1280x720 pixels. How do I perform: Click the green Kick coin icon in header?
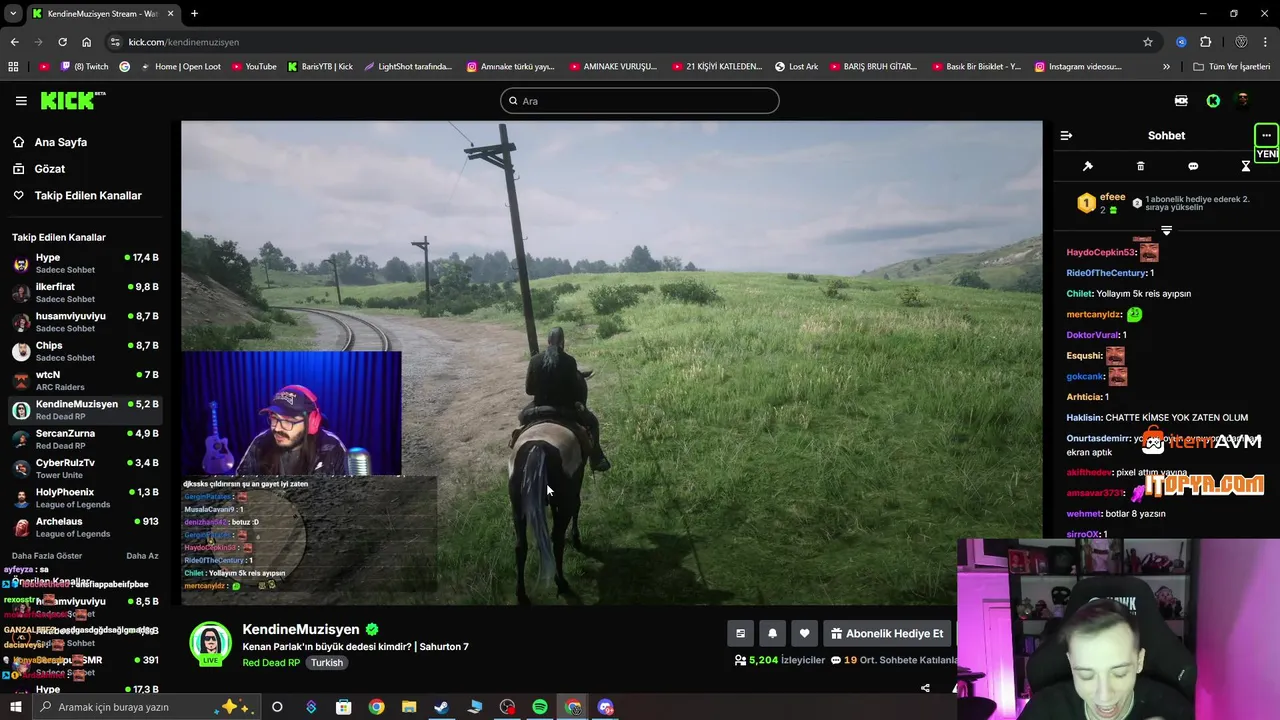1213,101
